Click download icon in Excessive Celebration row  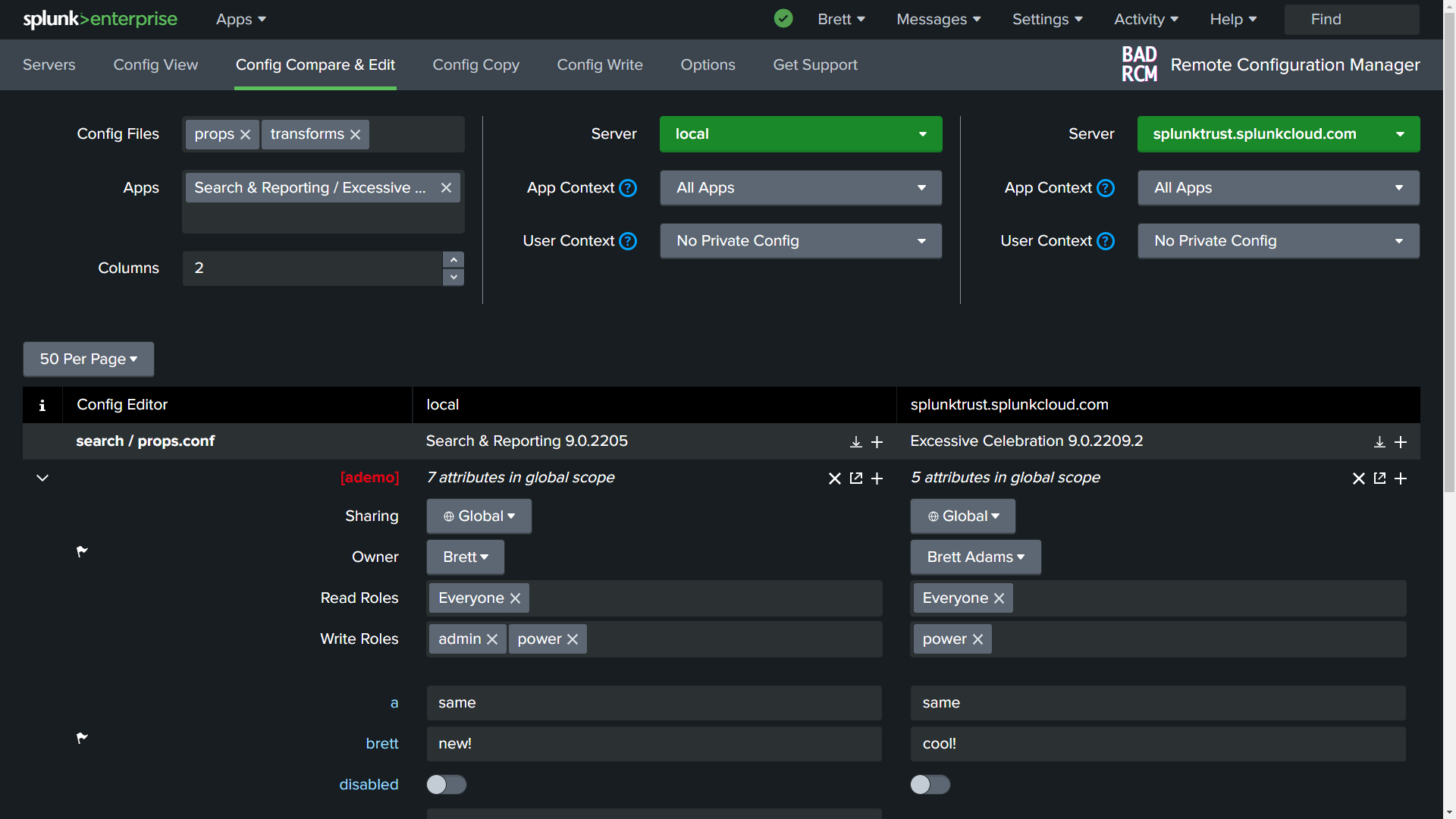[x=1379, y=442]
